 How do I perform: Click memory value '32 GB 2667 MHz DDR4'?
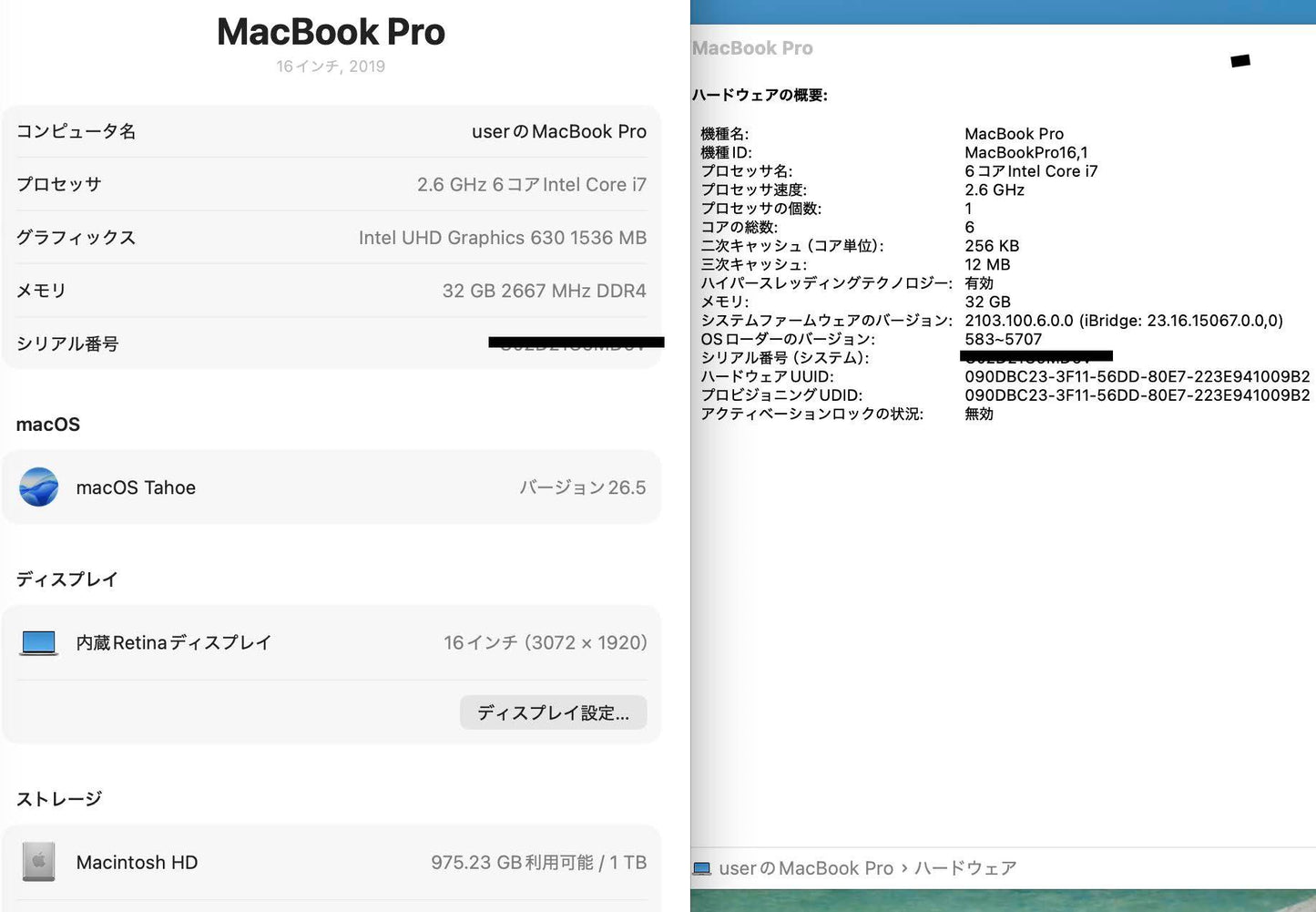[545, 291]
